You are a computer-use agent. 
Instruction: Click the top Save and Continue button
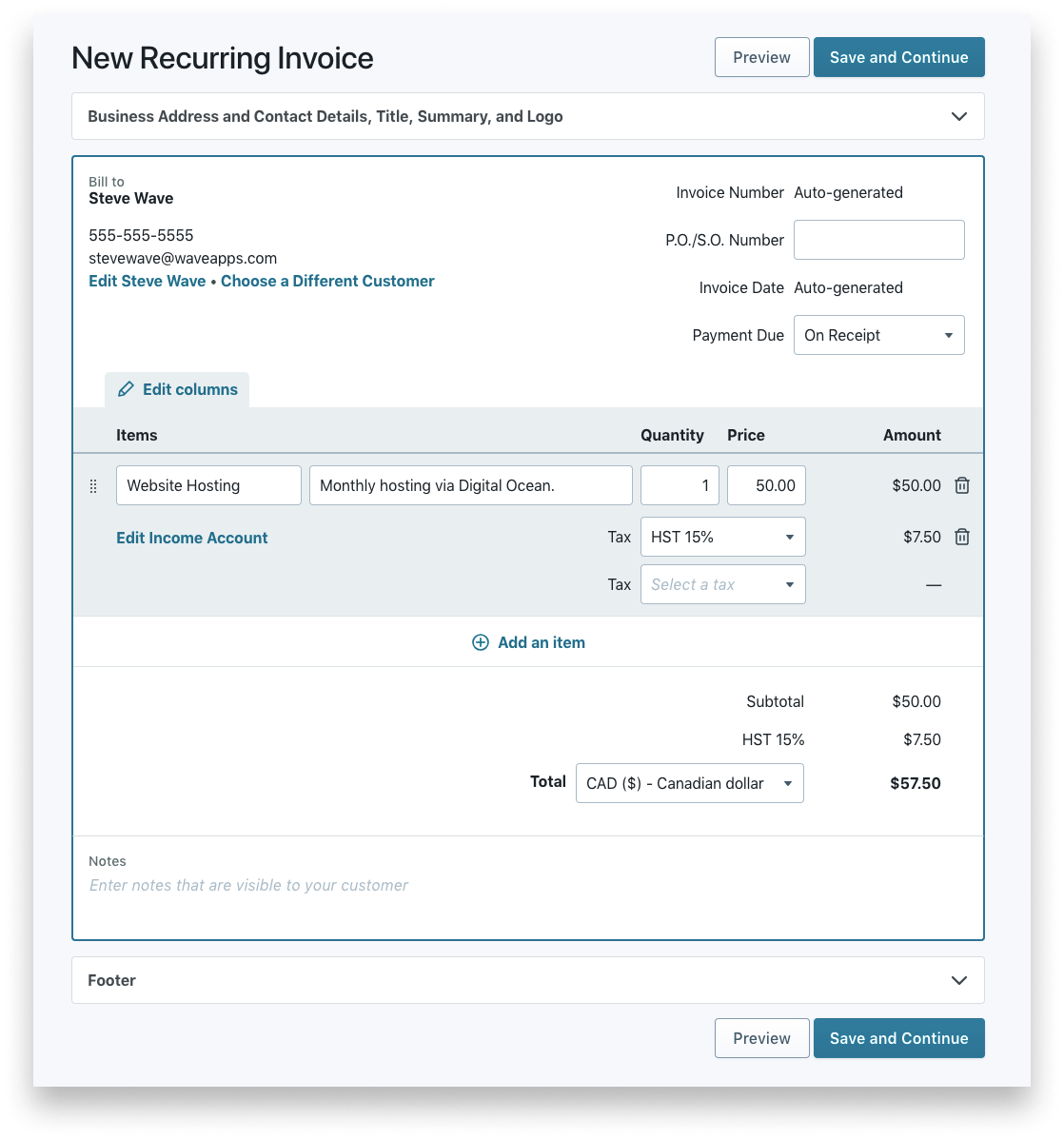899,57
